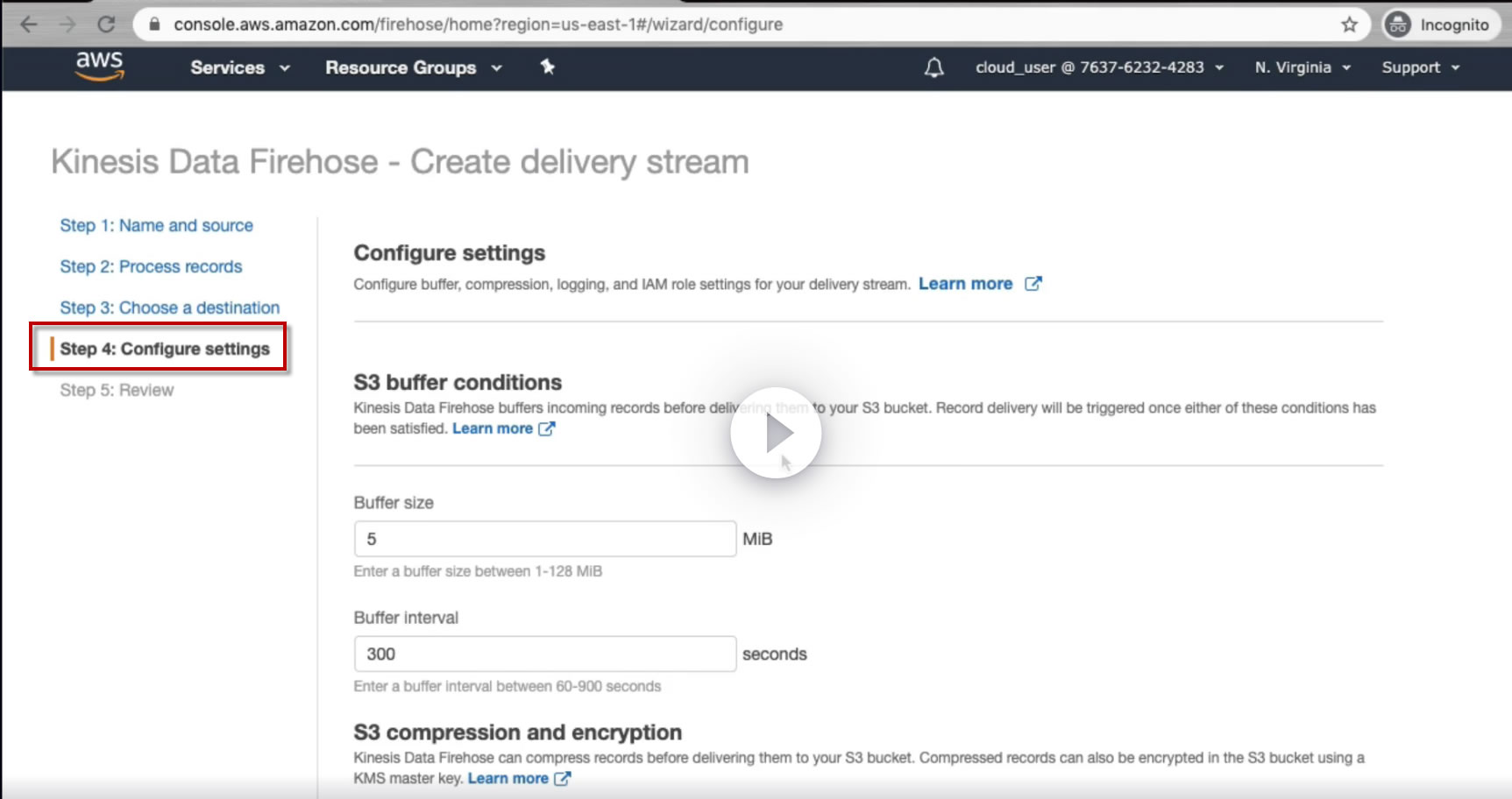Bookmark this page with the star icon
Image resolution: width=1512 pixels, height=799 pixels.
1349,25
